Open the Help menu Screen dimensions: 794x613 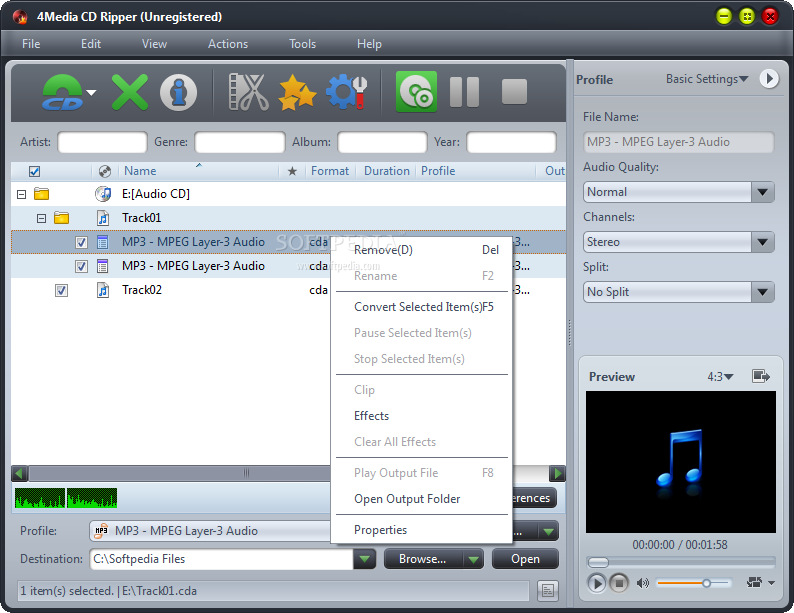[369, 44]
